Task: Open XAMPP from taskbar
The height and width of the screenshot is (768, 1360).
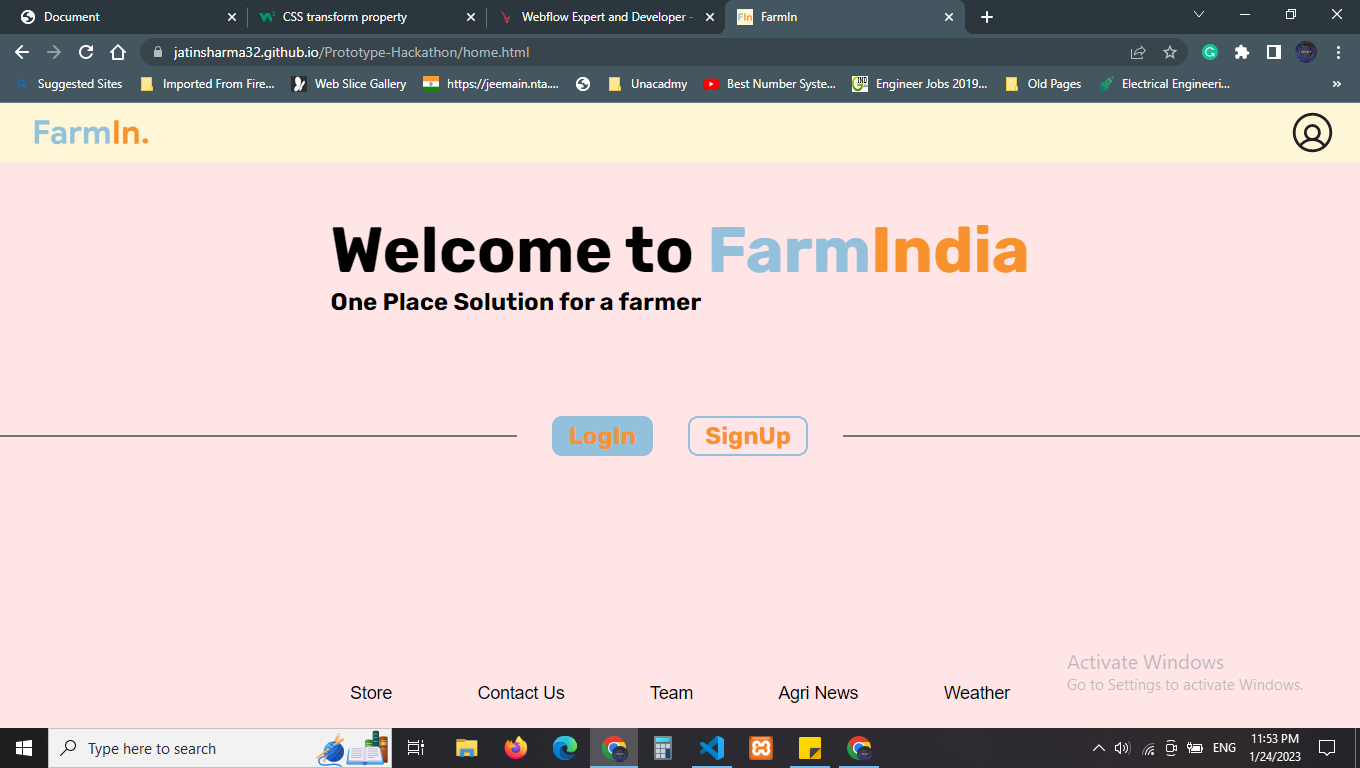Action: [x=760, y=748]
